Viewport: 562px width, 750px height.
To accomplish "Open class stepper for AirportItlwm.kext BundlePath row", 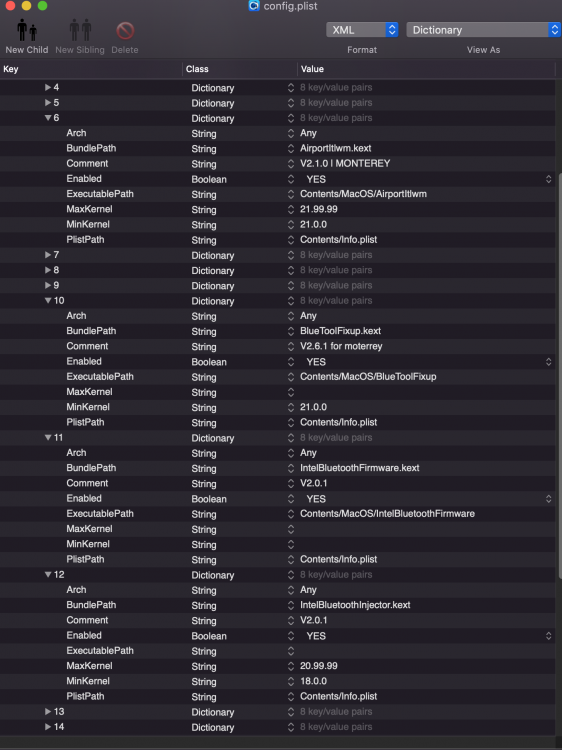I will click(291, 149).
